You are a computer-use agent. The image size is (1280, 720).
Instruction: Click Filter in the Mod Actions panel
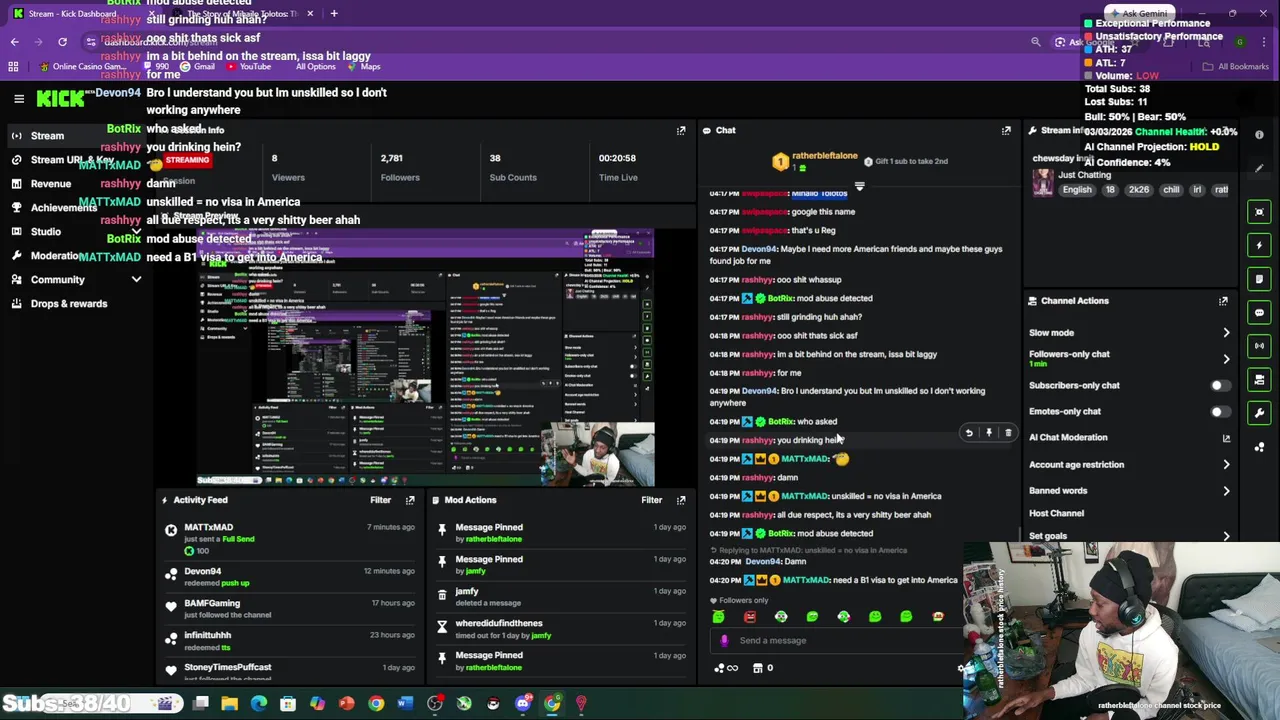coord(651,500)
